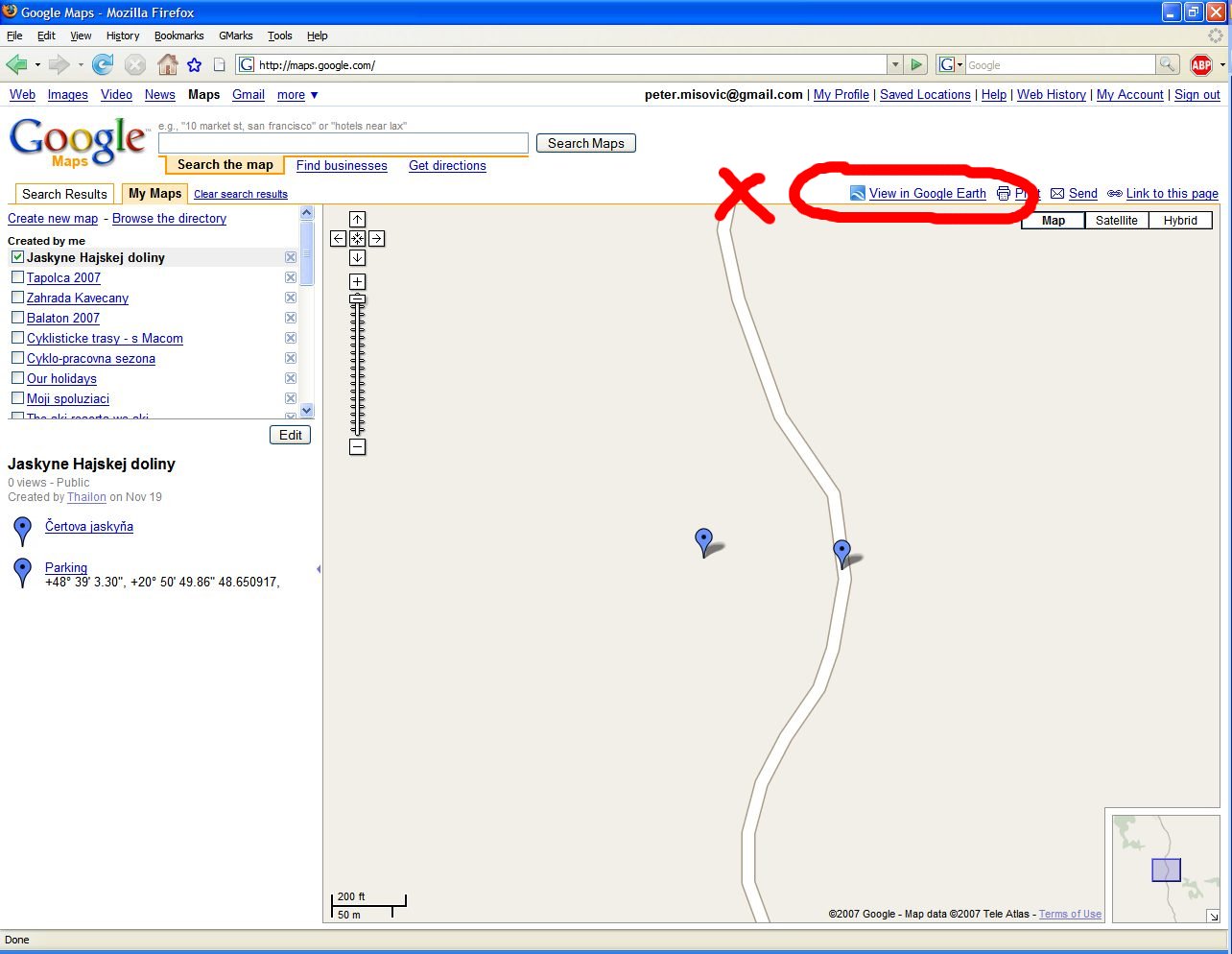Open the address bar history dropdown arrow
1232x954 pixels.
[x=895, y=64]
